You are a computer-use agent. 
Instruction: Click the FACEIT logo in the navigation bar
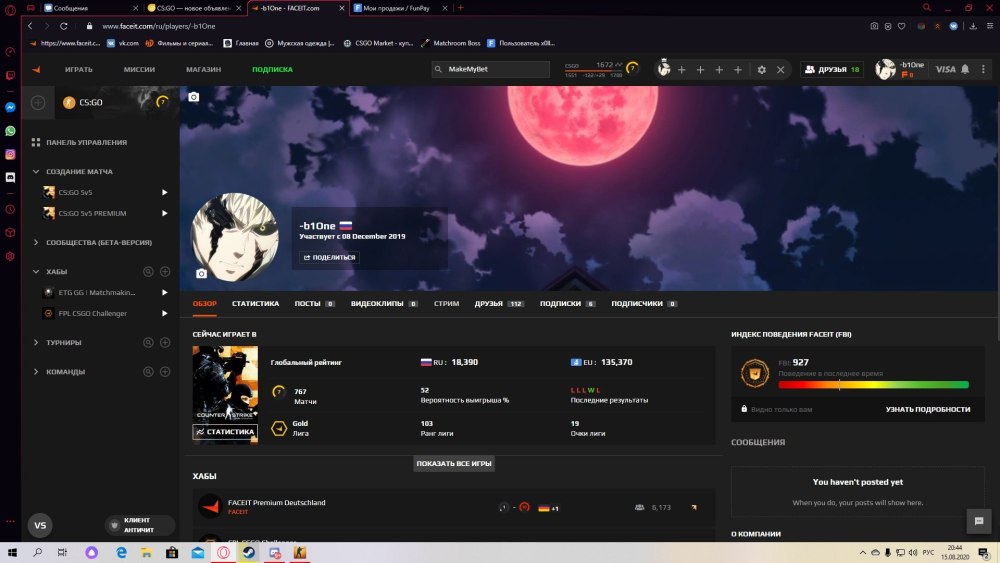(x=36, y=69)
